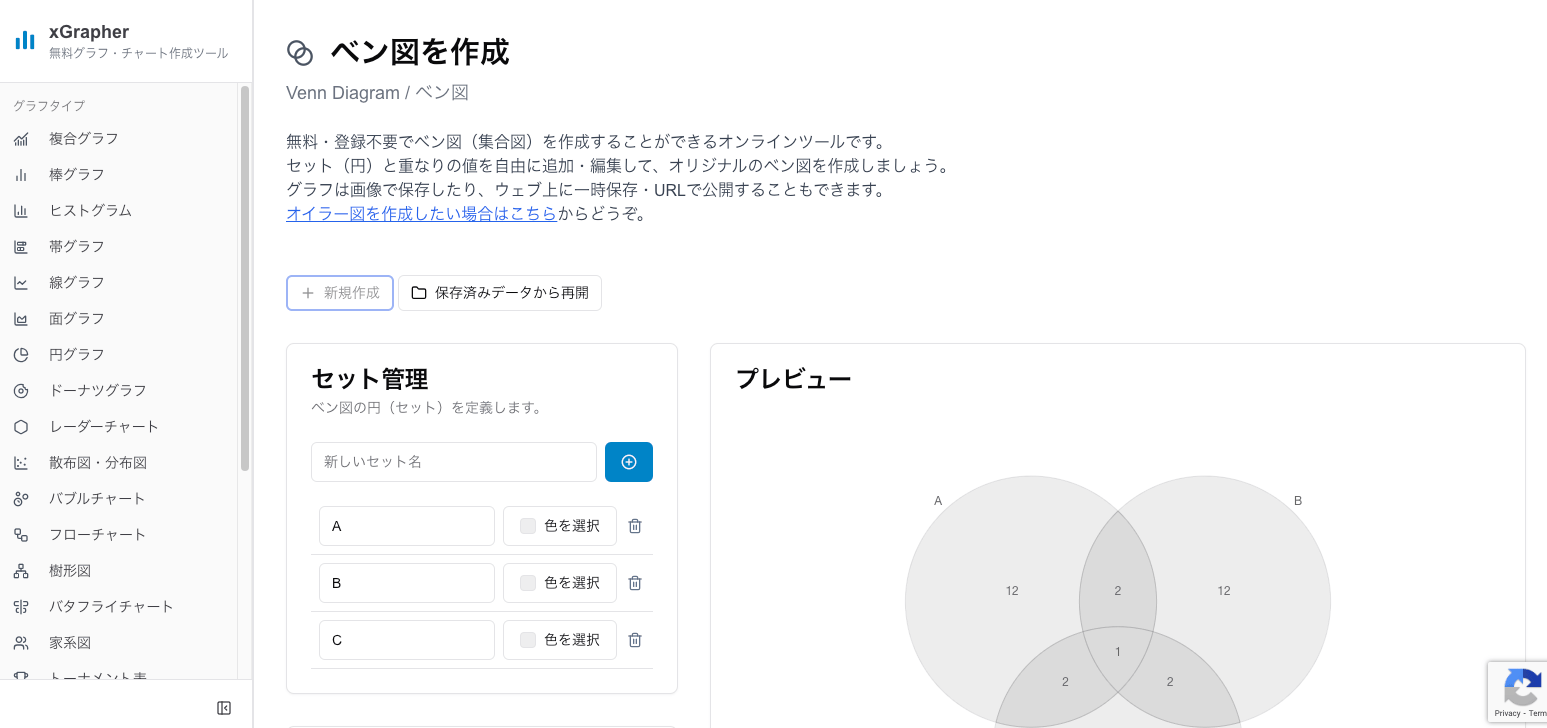Screen dimensions: 1547x728
Task: Select the バブルチャート icon
Action: click(x=21, y=498)
